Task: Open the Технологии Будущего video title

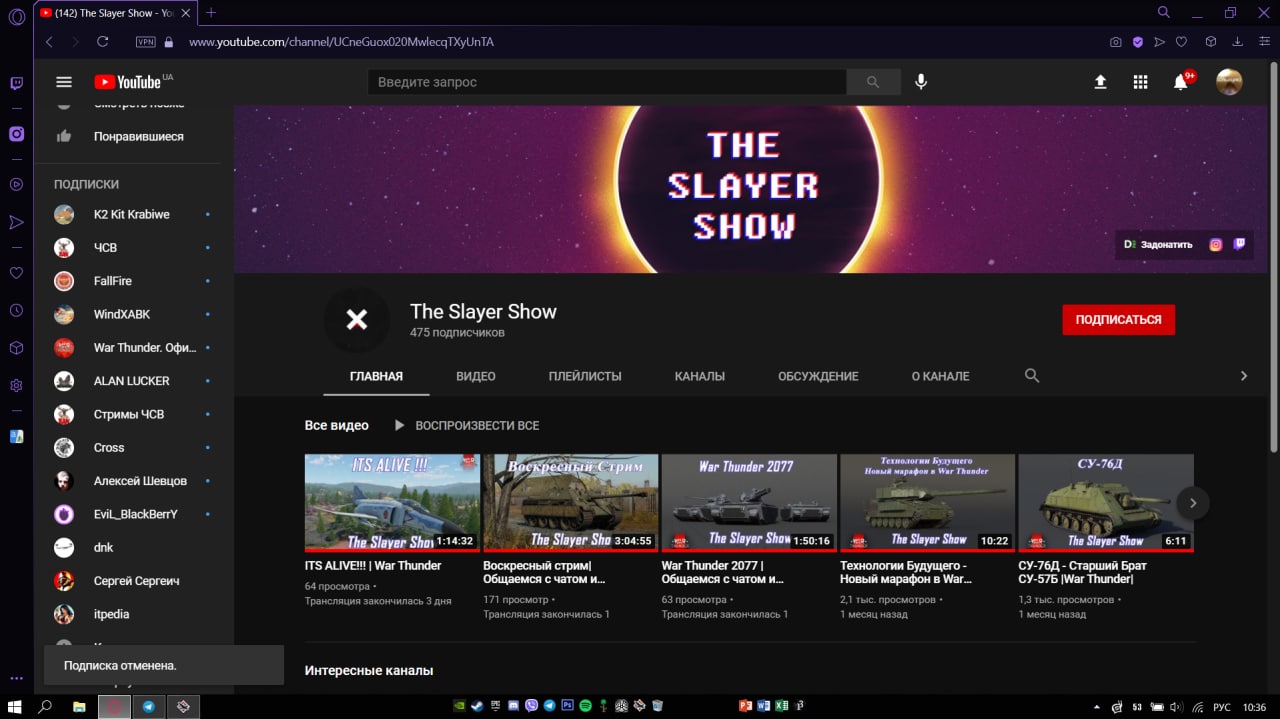Action: tap(905, 572)
